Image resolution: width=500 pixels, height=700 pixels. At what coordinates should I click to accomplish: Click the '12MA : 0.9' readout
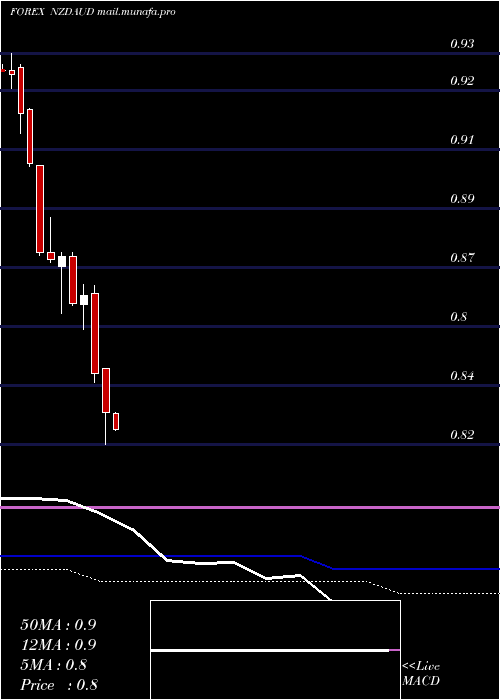point(58,645)
